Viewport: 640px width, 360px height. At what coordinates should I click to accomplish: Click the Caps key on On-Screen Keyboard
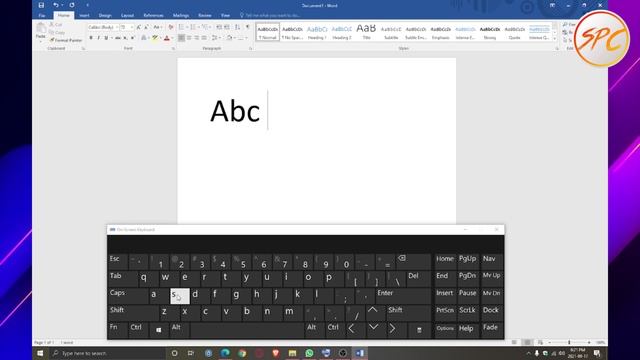pyautogui.click(x=128, y=296)
